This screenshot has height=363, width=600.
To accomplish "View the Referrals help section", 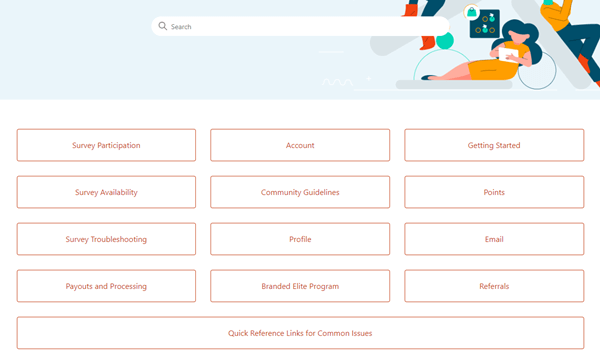I will tap(494, 286).
